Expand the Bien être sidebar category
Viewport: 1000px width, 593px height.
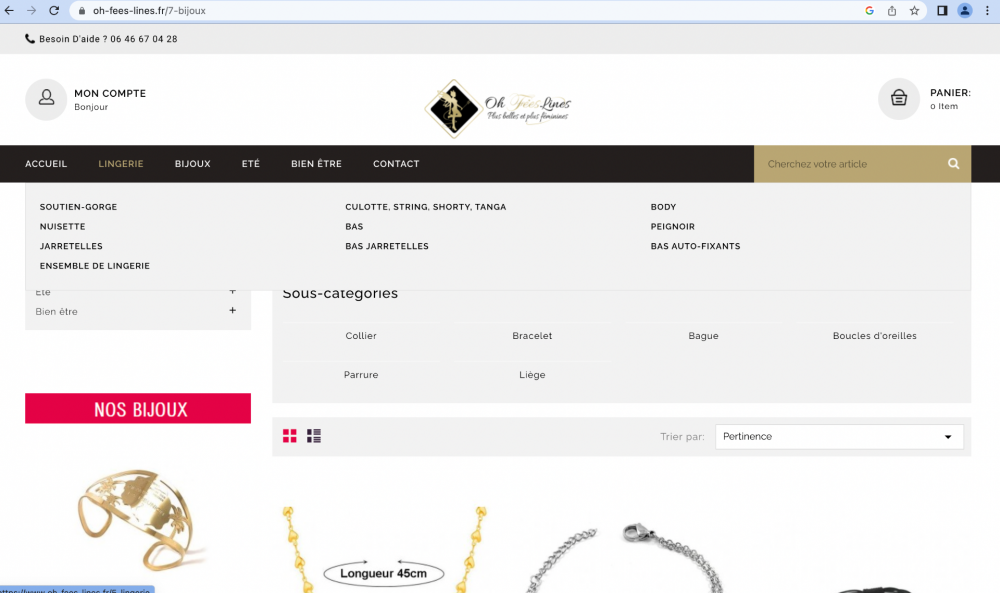[x=232, y=311]
